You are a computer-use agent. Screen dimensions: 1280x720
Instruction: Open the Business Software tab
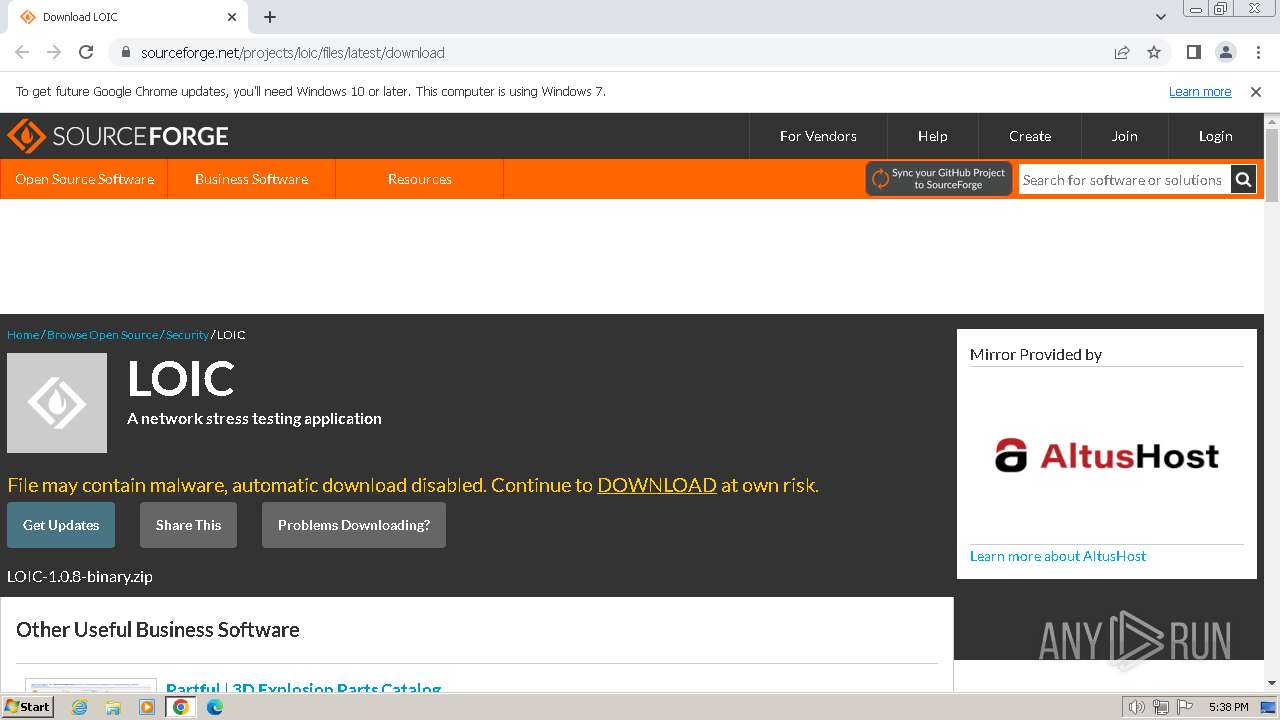click(251, 179)
